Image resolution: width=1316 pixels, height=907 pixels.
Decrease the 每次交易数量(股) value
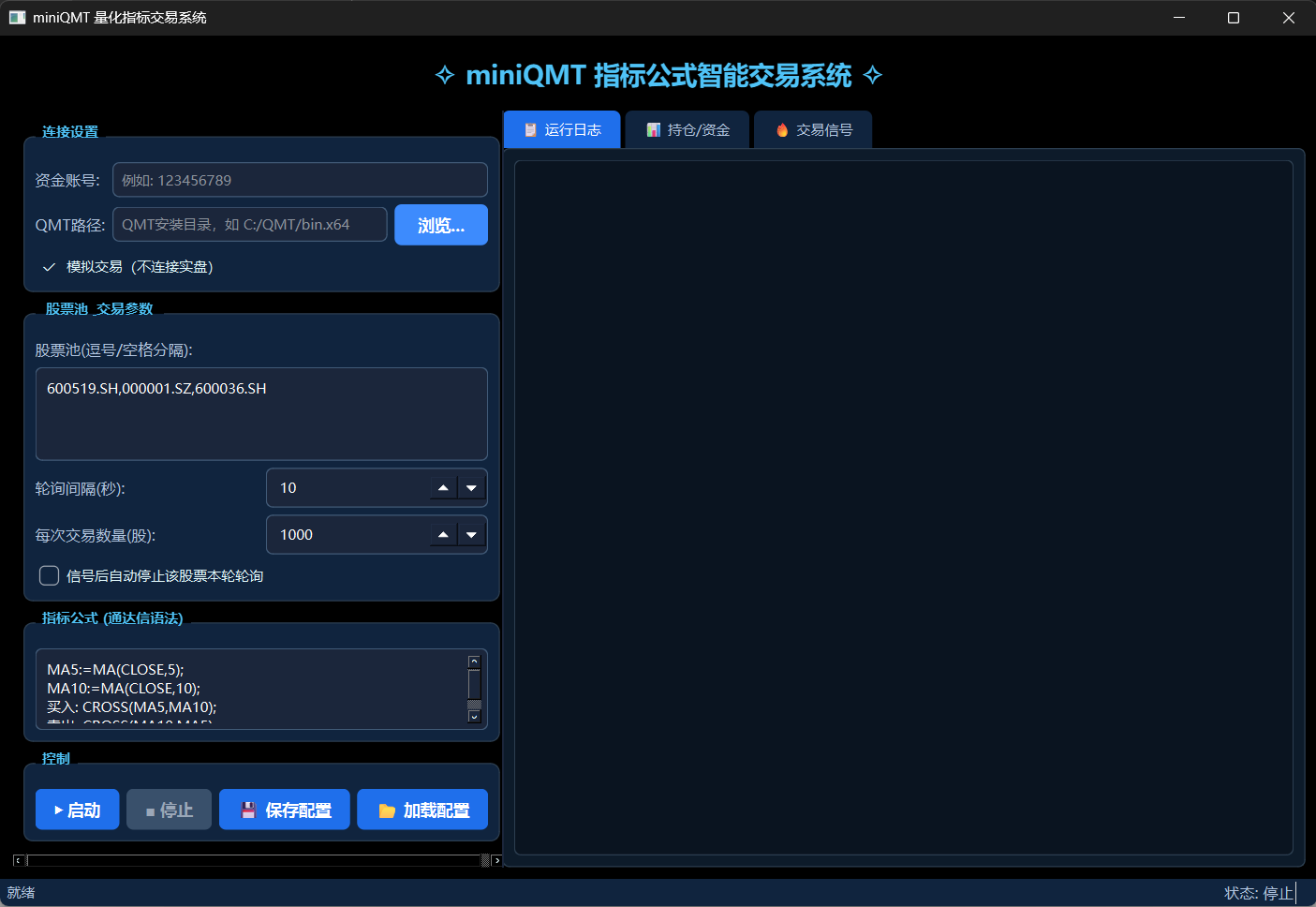coord(471,535)
